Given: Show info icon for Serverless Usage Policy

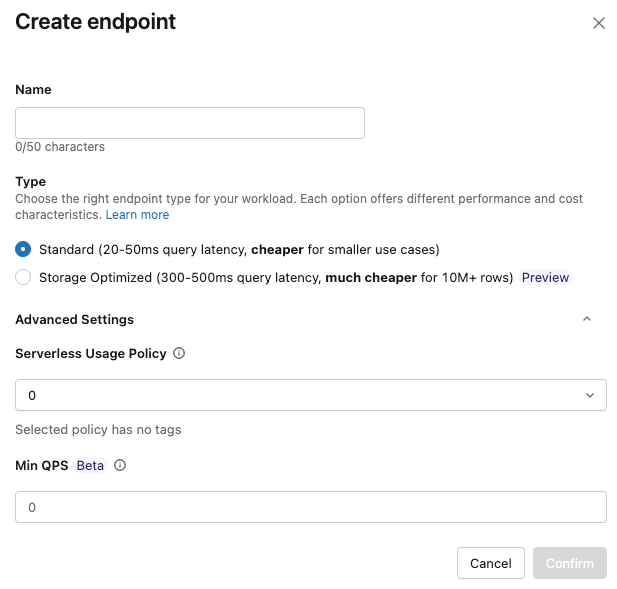Looking at the screenshot, I should click(x=179, y=353).
